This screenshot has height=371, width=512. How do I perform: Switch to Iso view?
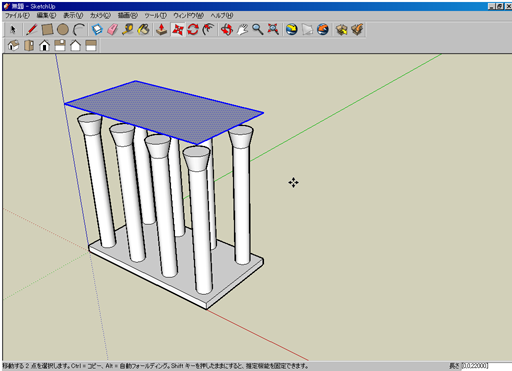tap(13, 45)
